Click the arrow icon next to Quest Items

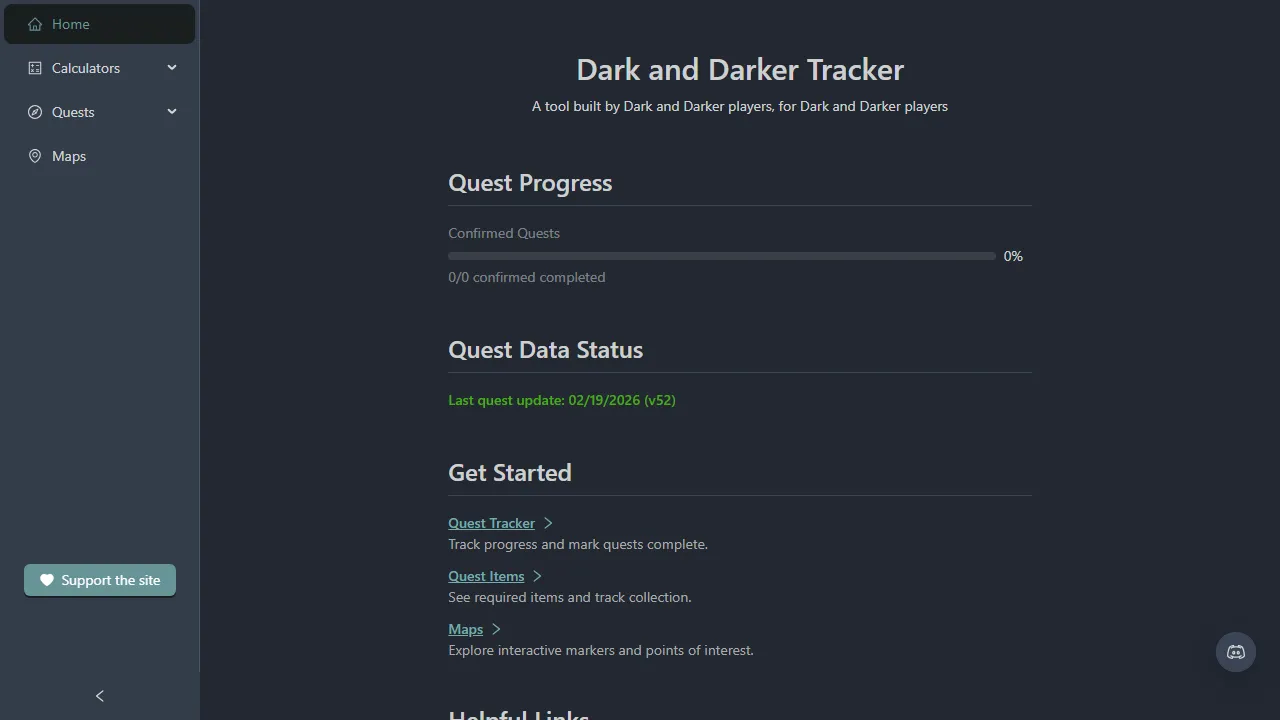click(x=537, y=576)
